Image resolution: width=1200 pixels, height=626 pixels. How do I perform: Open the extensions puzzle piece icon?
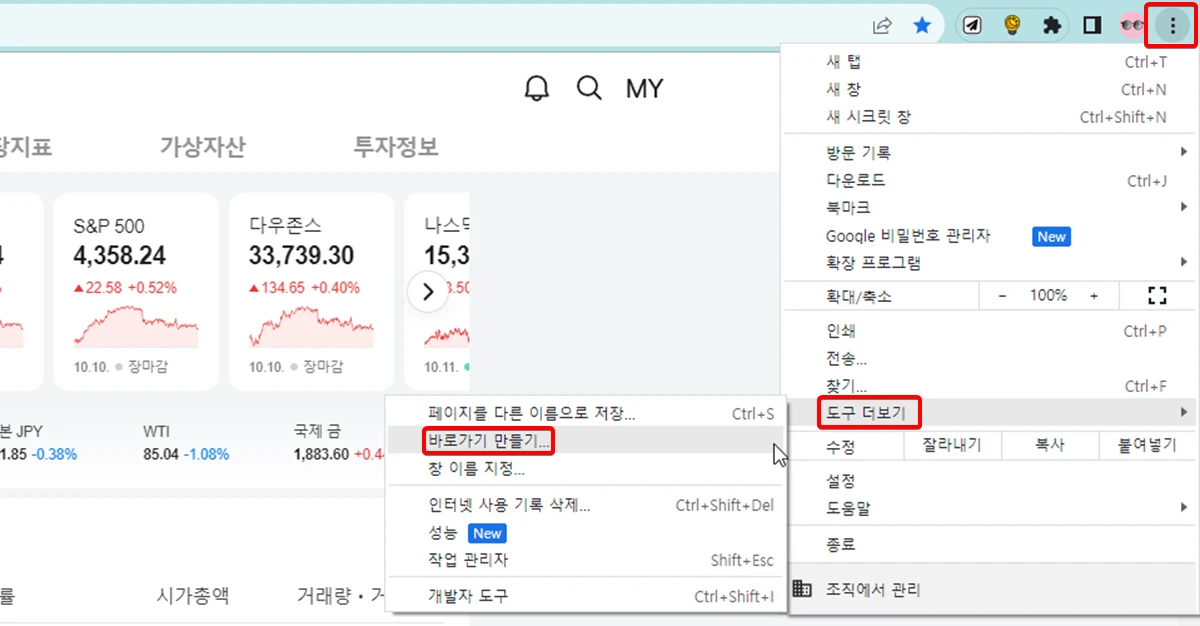(1052, 25)
